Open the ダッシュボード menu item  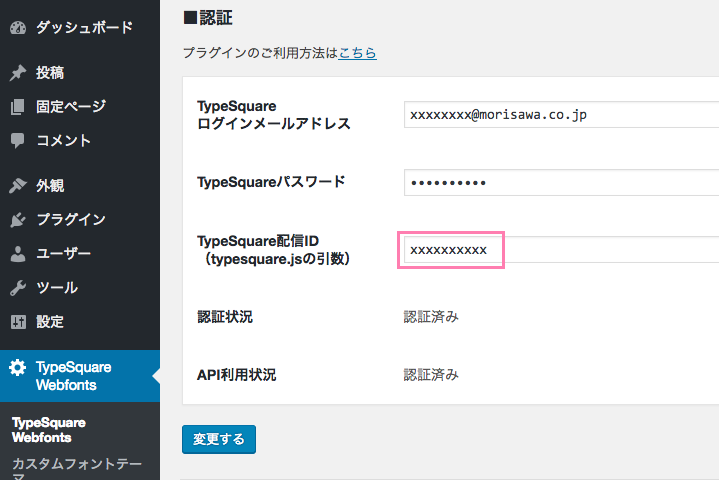click(84, 28)
